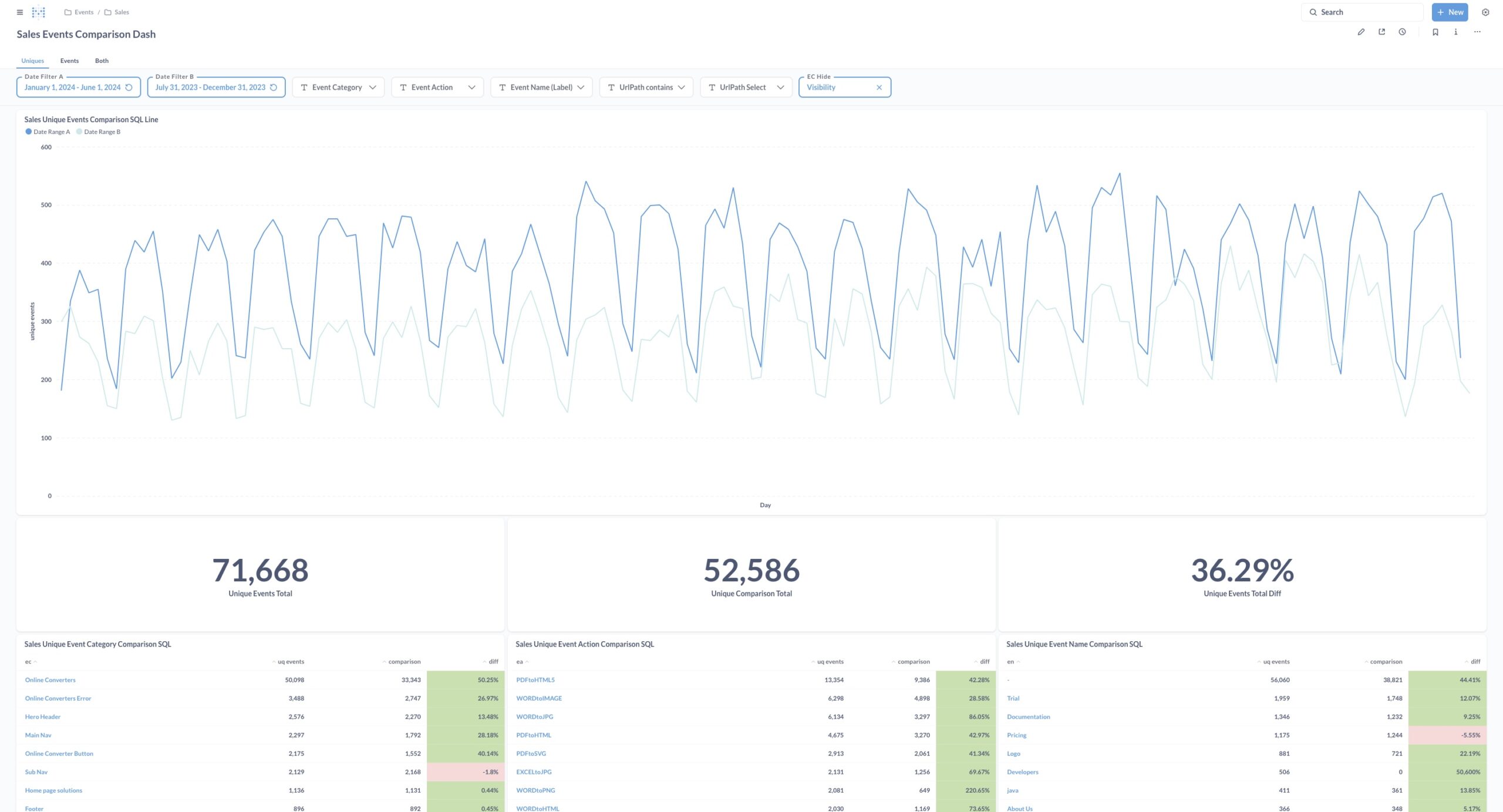
Task: Click the Trial event name link
Action: (1013, 698)
